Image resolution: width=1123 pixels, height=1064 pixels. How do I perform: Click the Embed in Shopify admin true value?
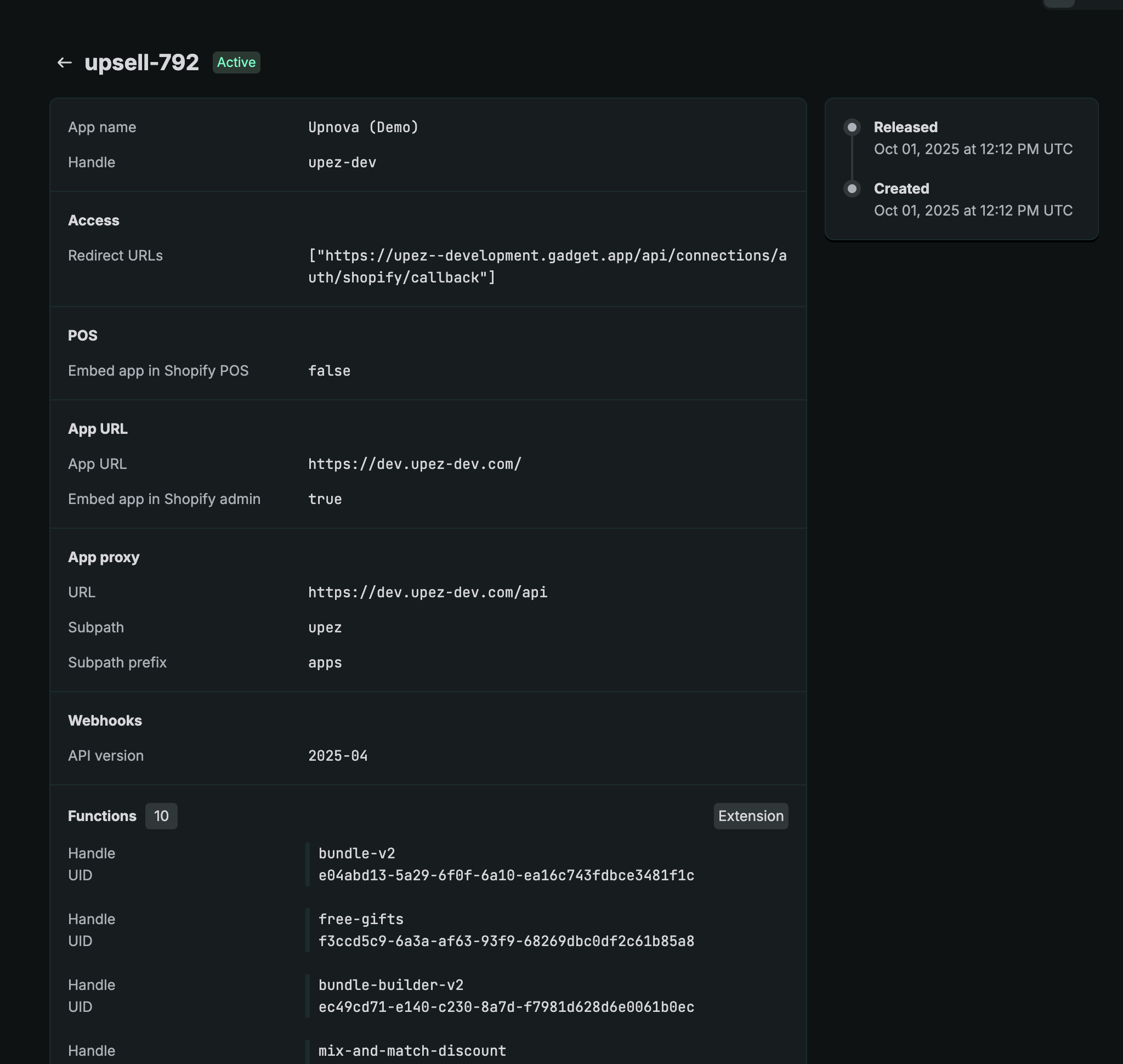click(325, 499)
